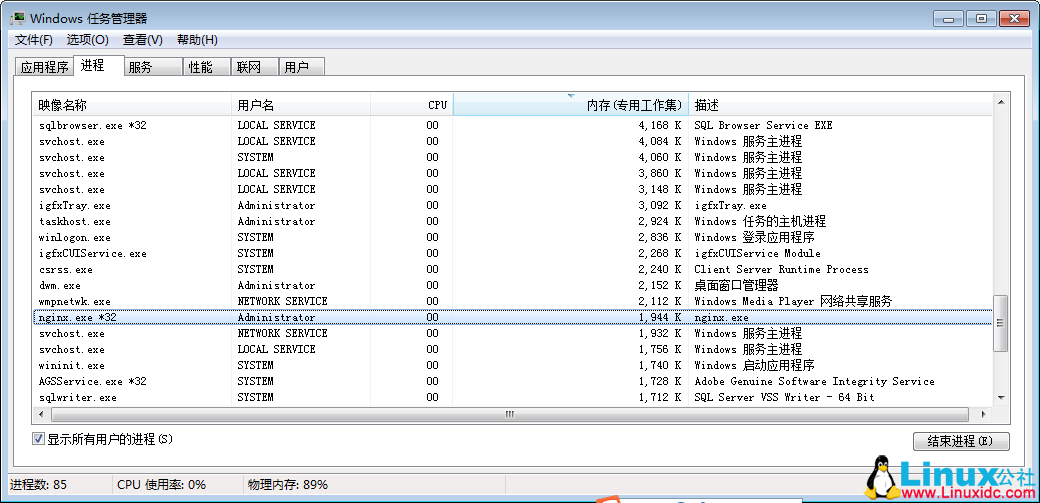Click the vertical scrollbar thumb
This screenshot has height=503, width=1040.
point(1001,323)
